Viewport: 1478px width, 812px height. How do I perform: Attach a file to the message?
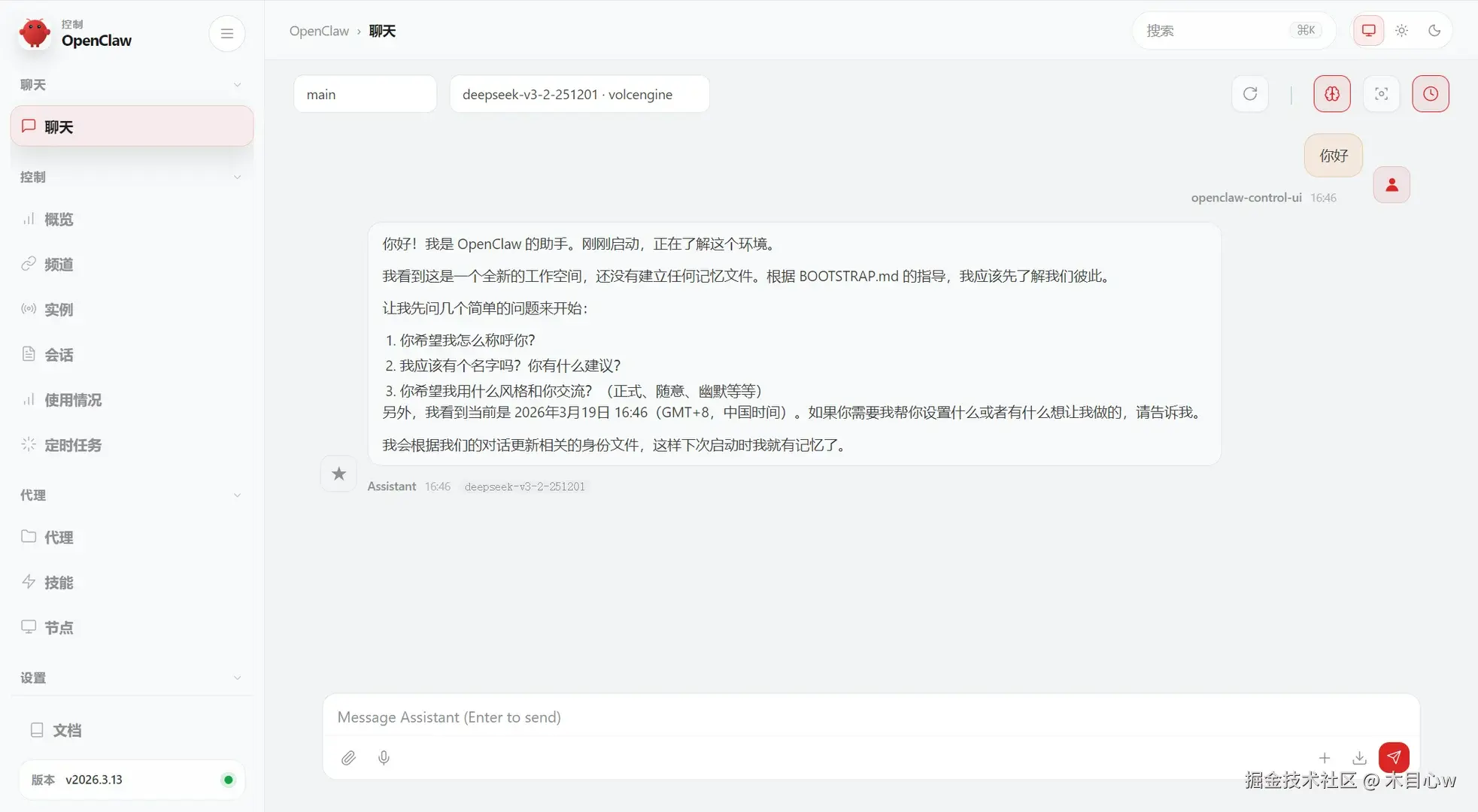[348, 757]
